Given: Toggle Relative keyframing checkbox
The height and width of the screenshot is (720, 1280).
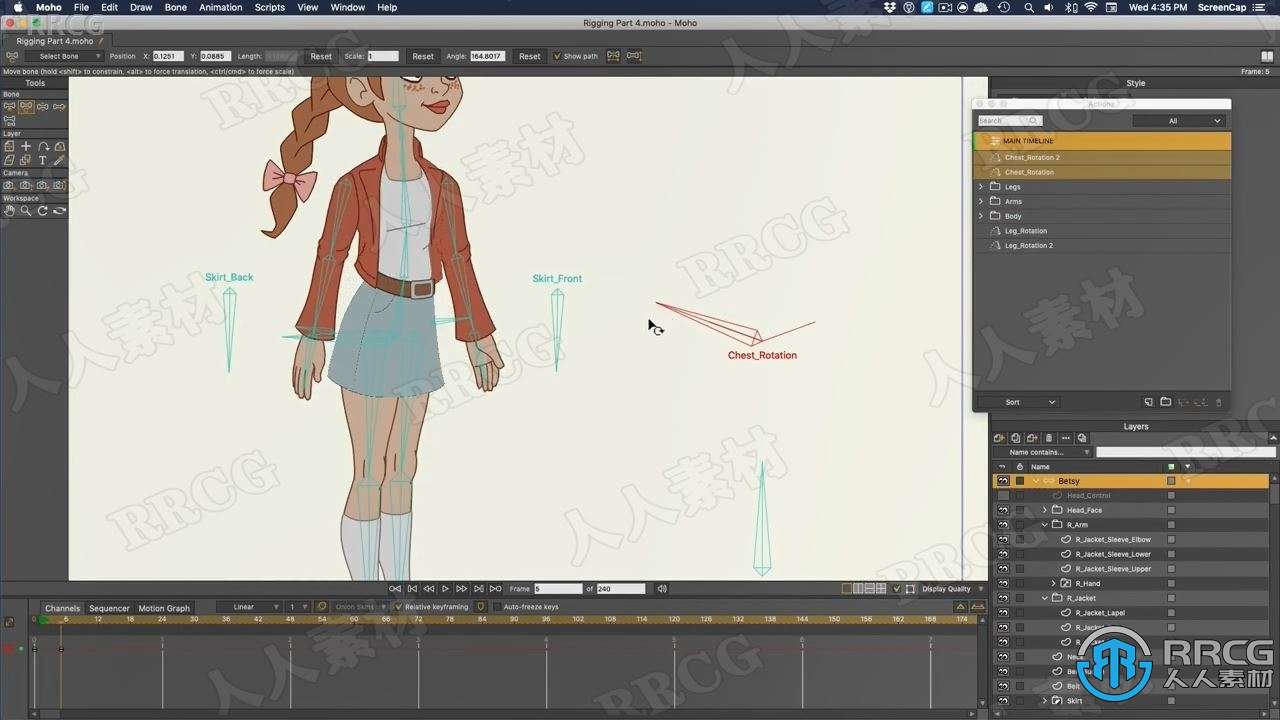Looking at the screenshot, I should [398, 607].
